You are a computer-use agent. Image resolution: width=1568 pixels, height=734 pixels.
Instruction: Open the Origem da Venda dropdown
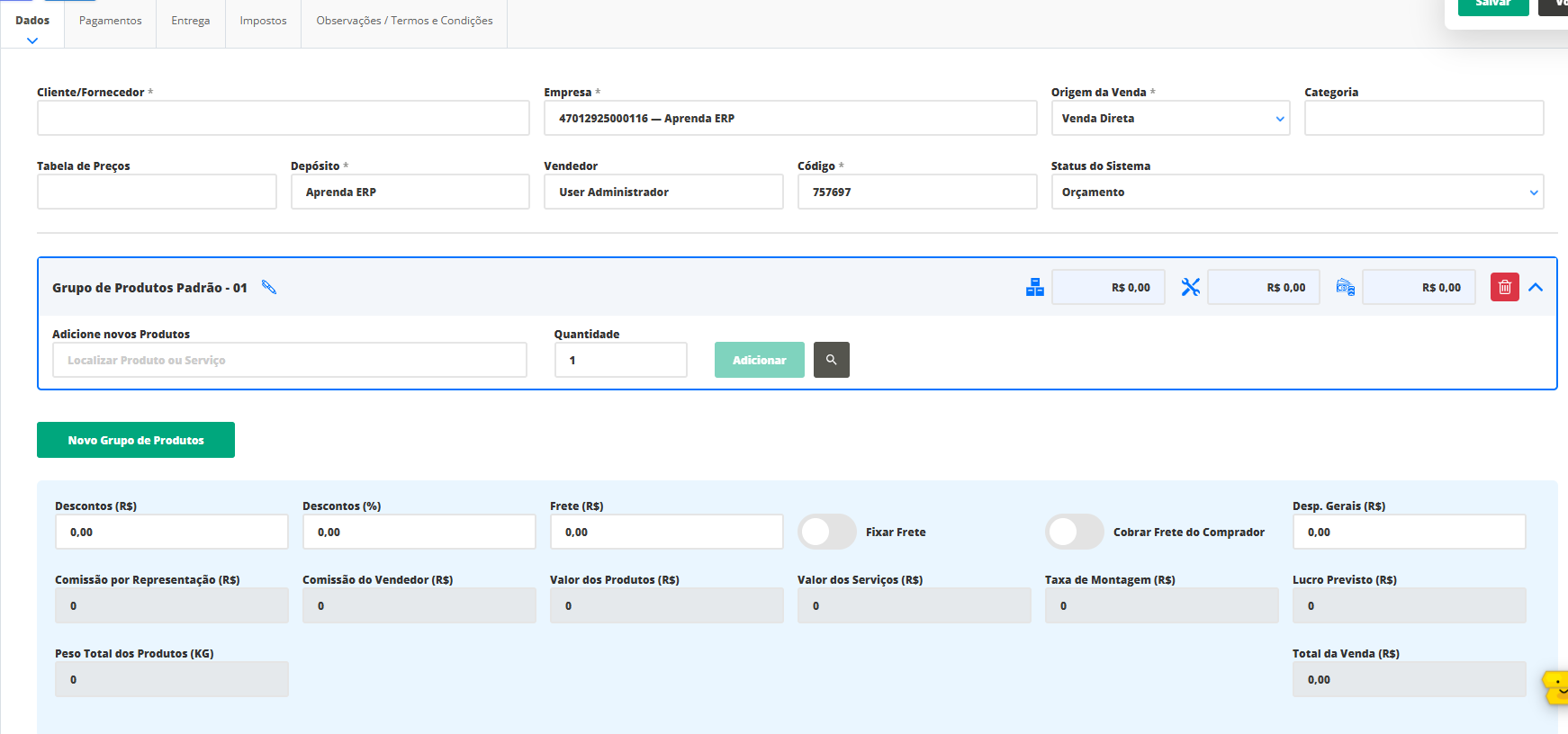(x=1170, y=118)
